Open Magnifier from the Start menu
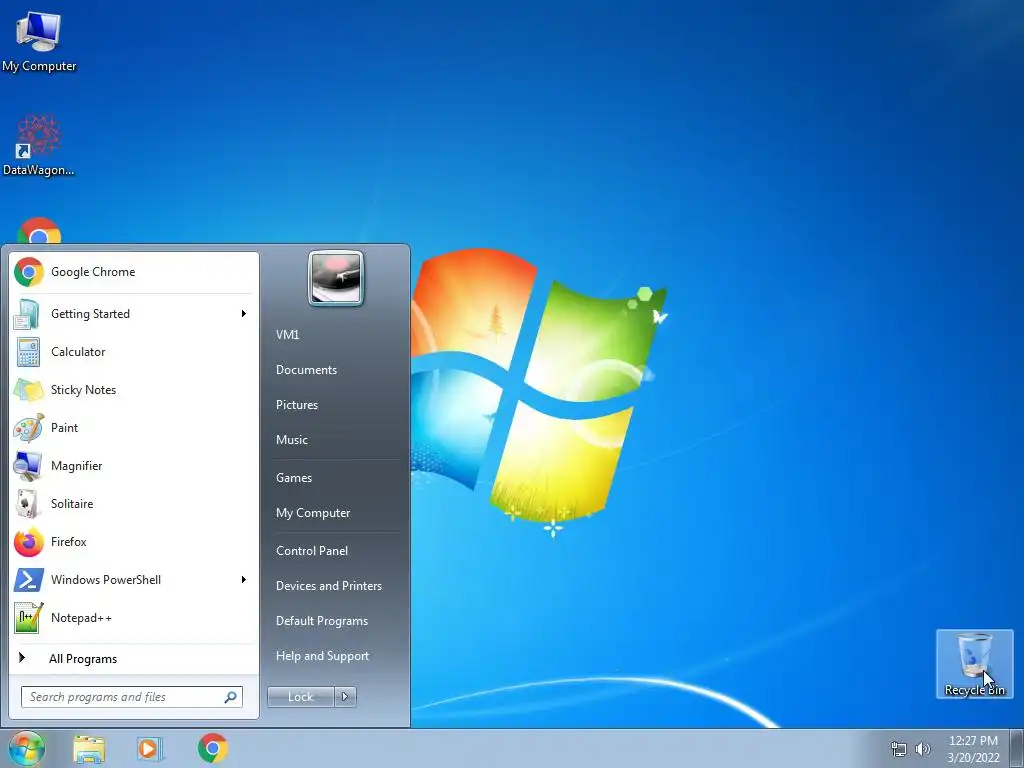Screen dimensions: 1024x768 133,466
